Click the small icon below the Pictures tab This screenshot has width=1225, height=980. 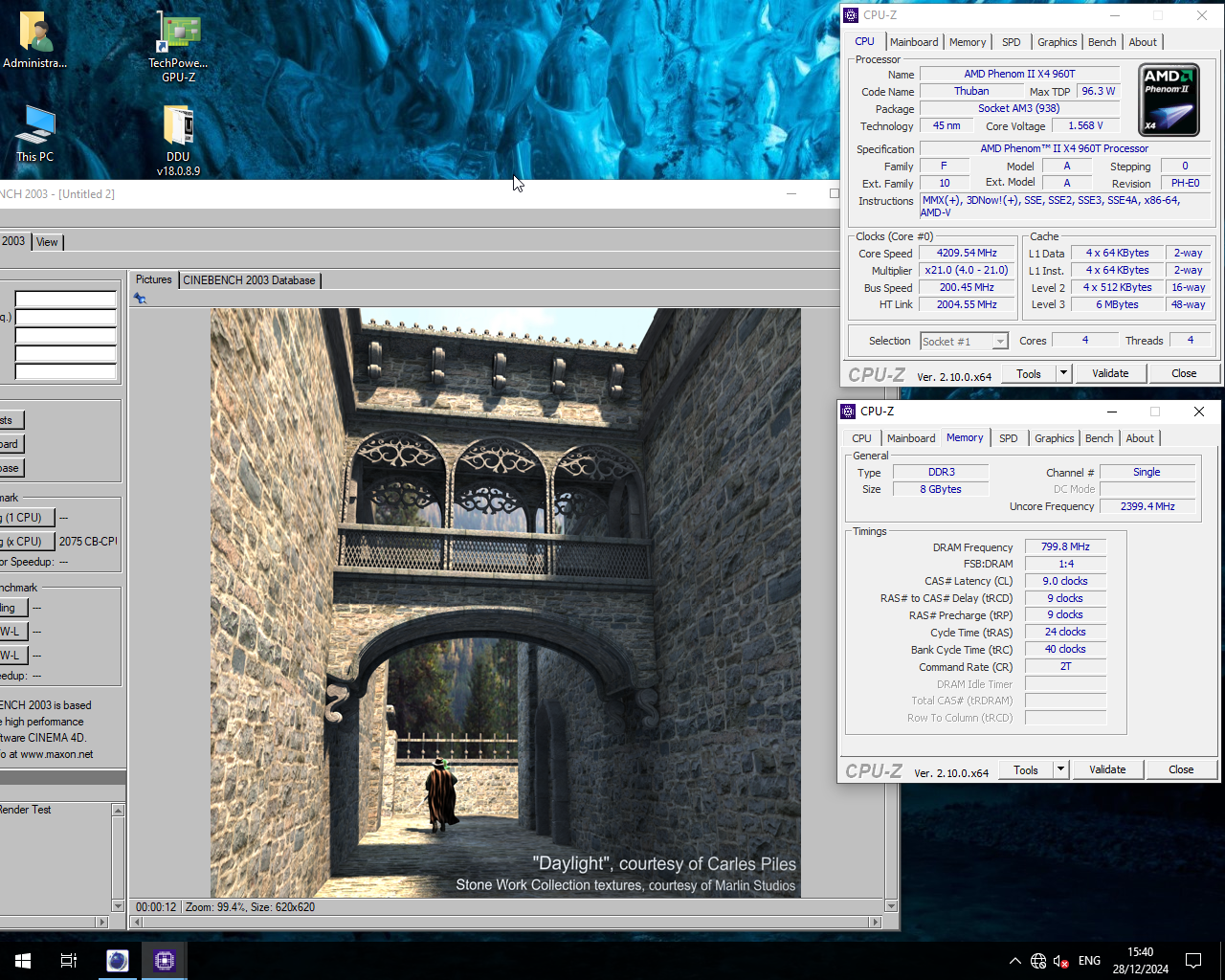[x=140, y=299]
